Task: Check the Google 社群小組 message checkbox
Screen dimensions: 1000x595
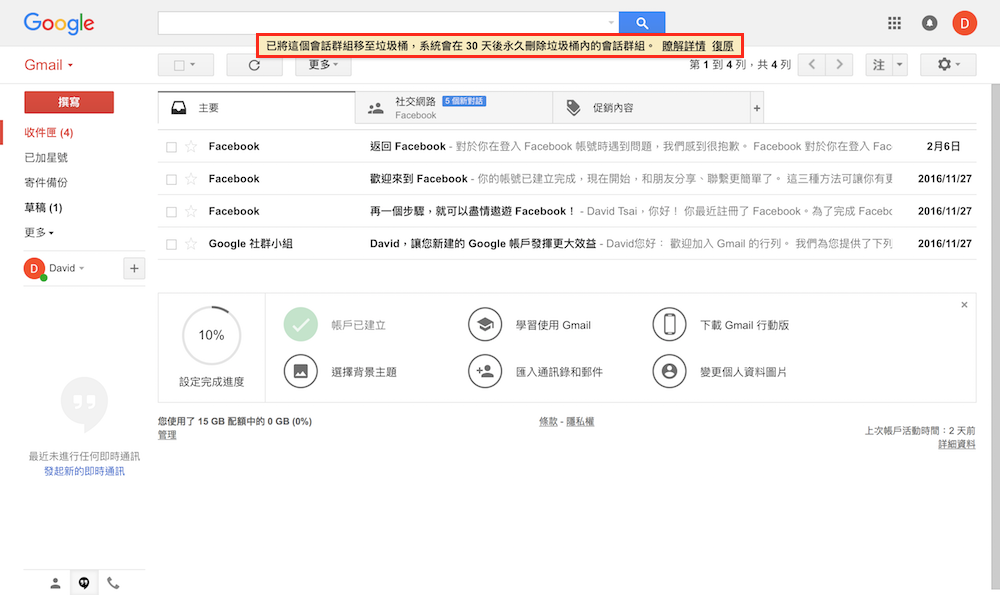Action: pyautogui.click(x=171, y=244)
